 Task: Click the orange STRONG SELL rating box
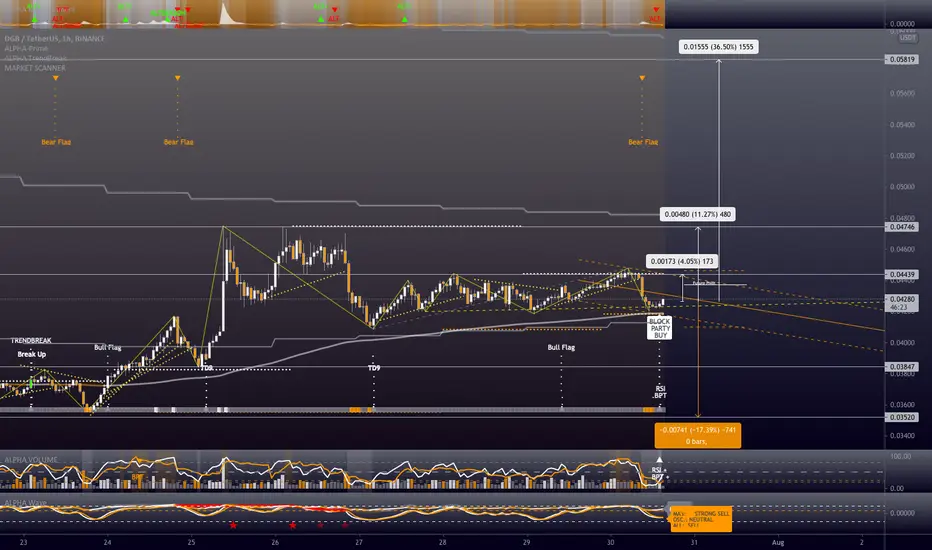click(701, 519)
